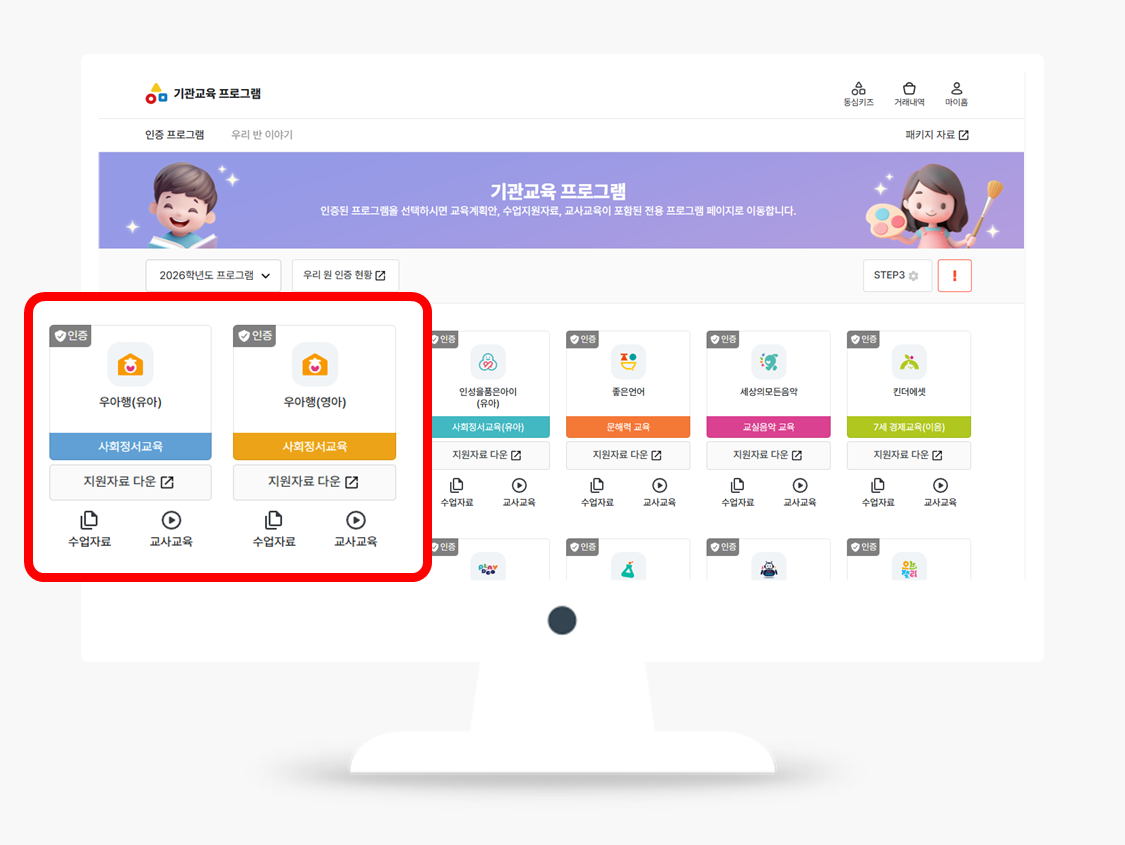Click the red exclamation alert button
This screenshot has height=845, width=1125.
(954, 276)
